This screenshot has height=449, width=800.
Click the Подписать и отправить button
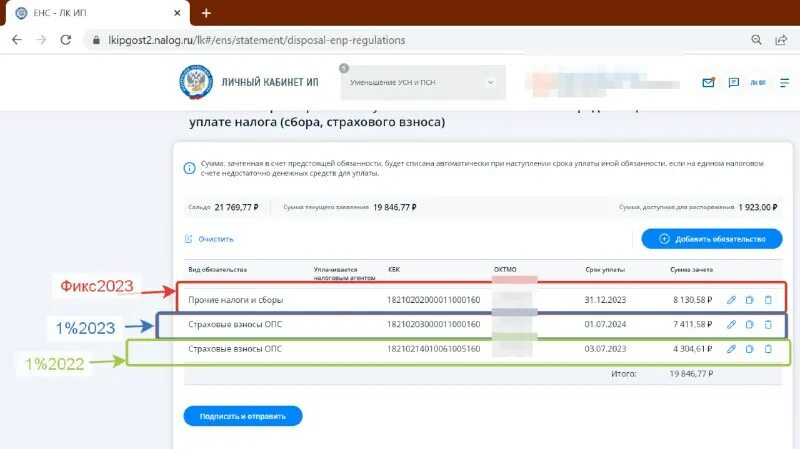click(243, 416)
